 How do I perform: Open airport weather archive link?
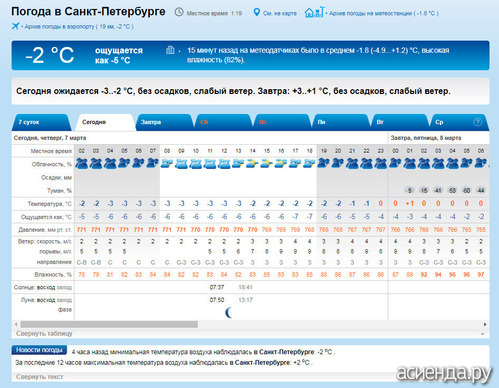coord(79,27)
